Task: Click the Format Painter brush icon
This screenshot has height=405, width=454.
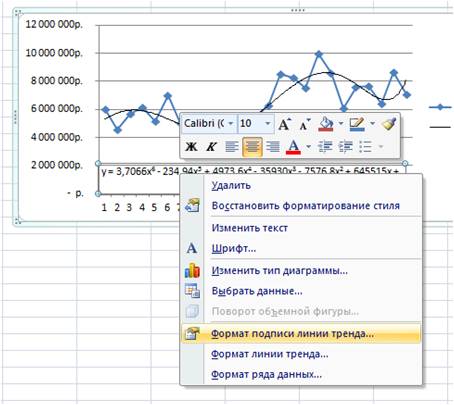Action: point(389,124)
